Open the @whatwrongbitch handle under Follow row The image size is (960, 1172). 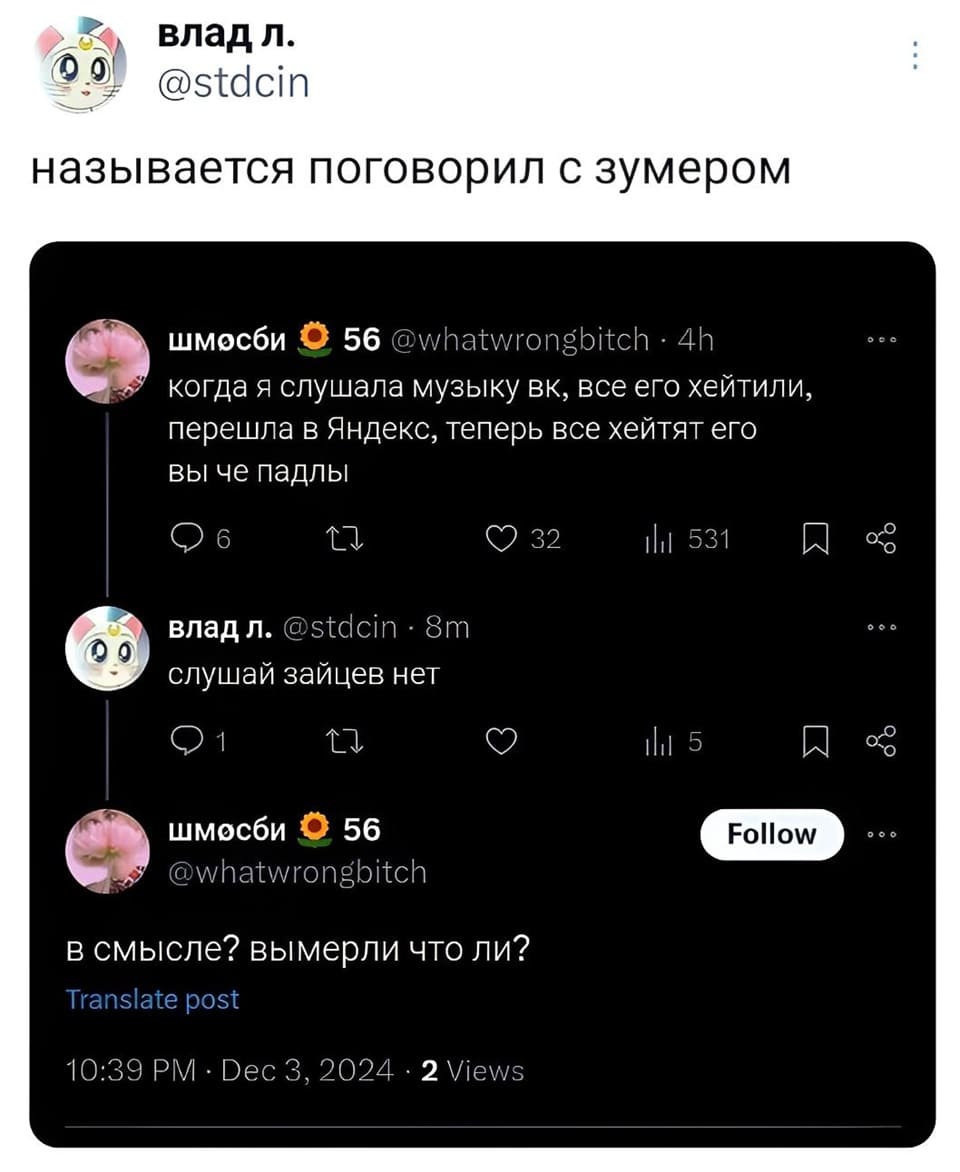click(x=296, y=872)
